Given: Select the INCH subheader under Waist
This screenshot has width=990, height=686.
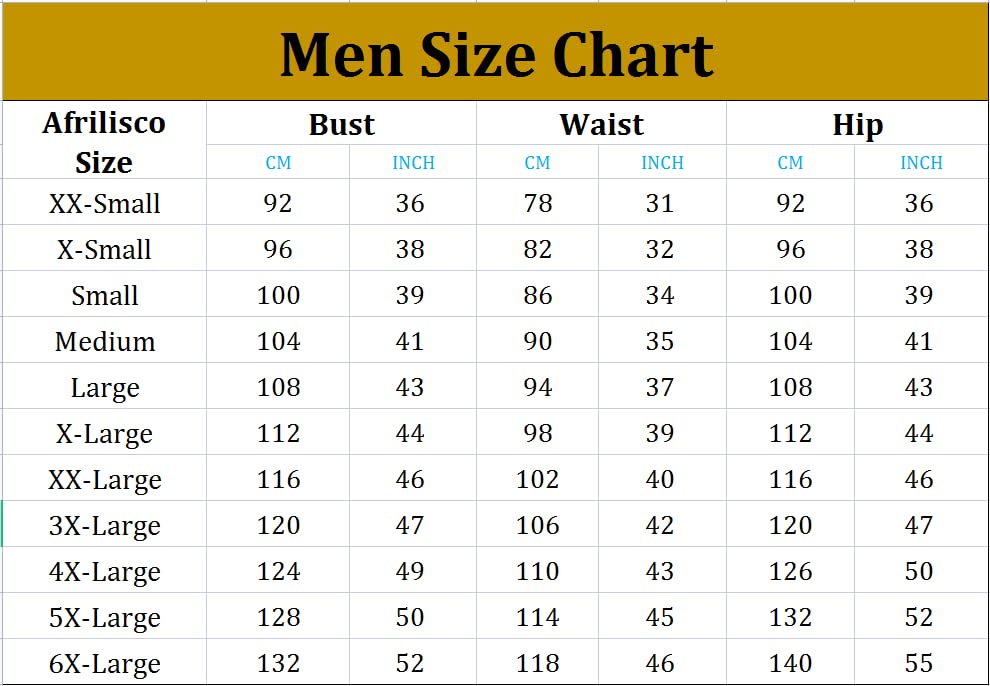Looking at the screenshot, I should pos(662,163).
